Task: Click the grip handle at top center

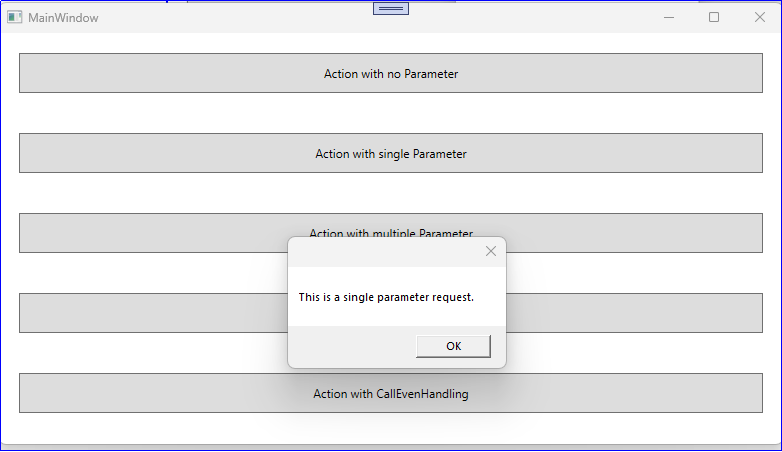Action: coord(391,8)
